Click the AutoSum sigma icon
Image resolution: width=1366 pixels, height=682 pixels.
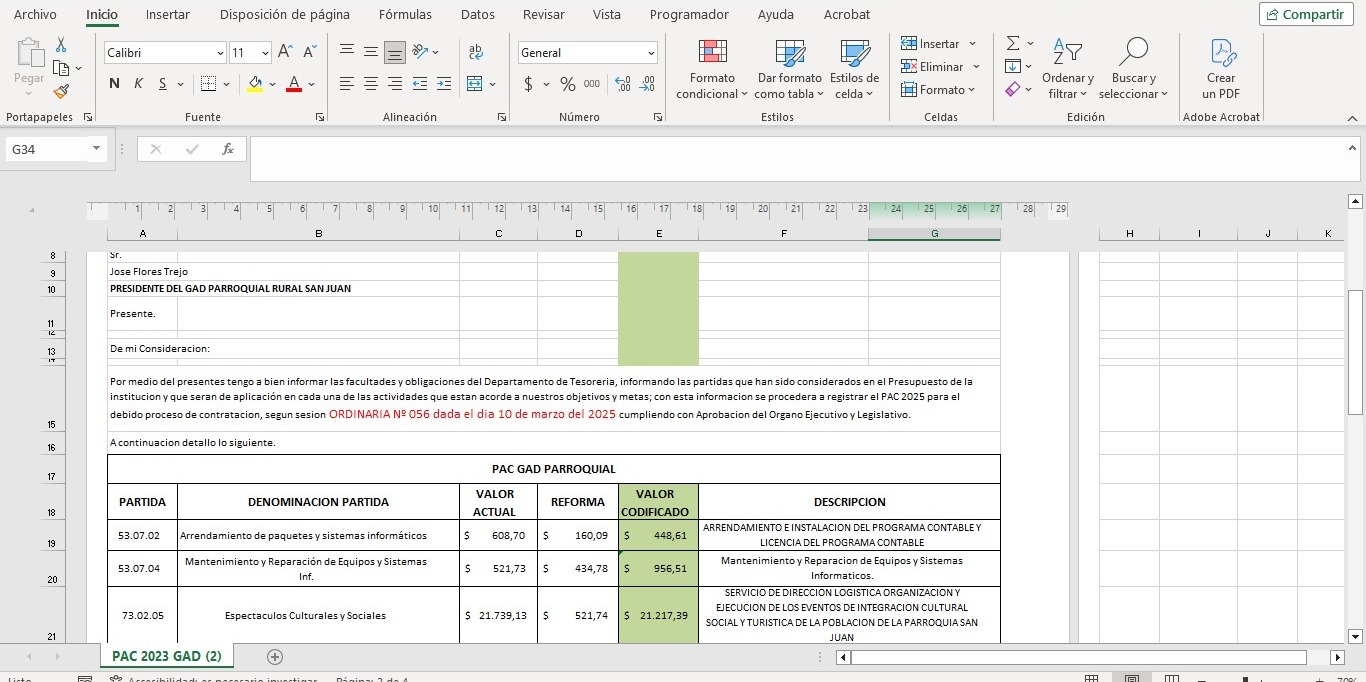pyautogui.click(x=1013, y=43)
